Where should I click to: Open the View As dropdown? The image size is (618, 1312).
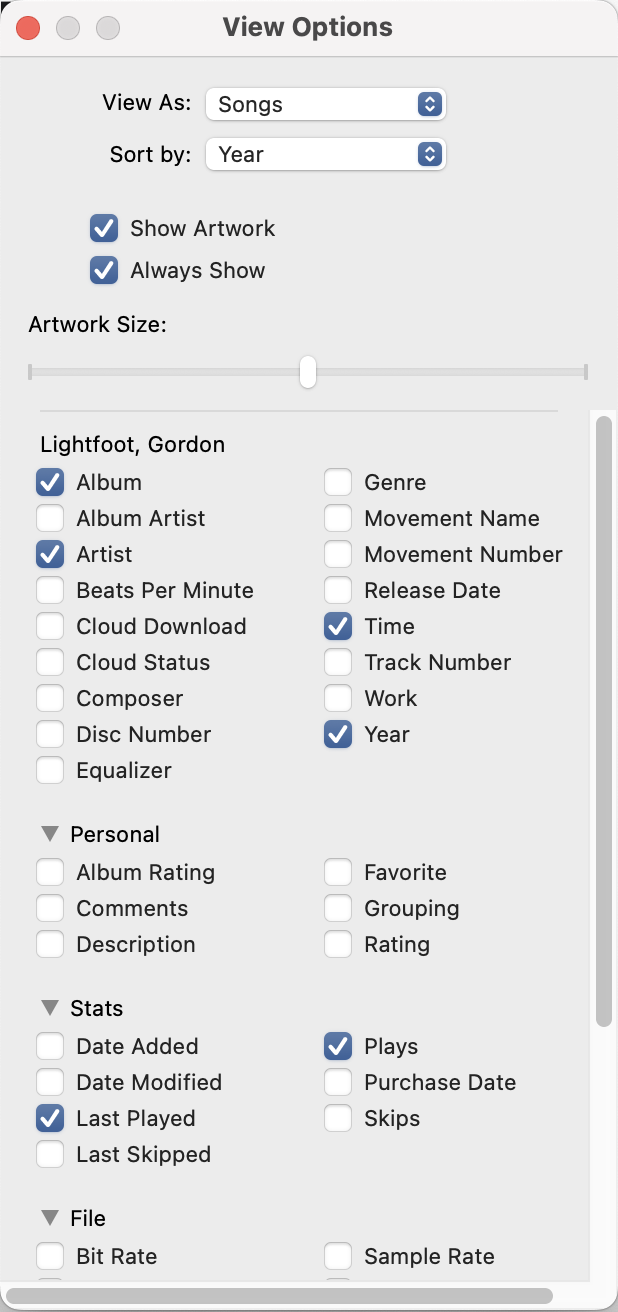coord(325,104)
